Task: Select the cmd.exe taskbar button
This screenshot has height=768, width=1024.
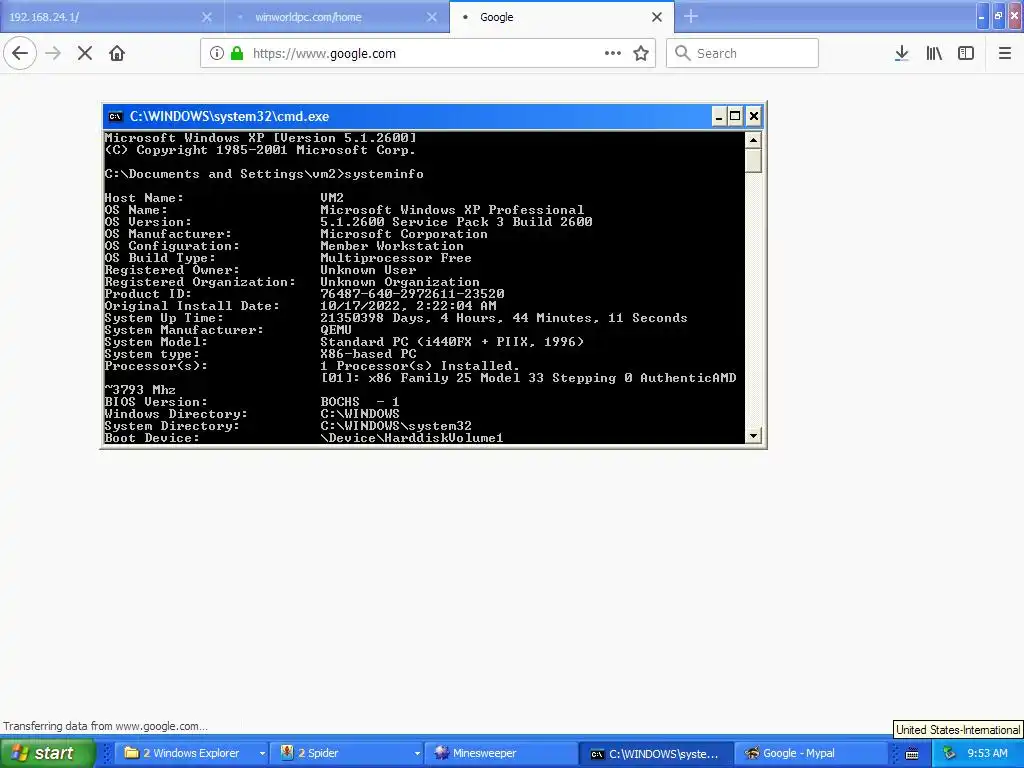Action: coord(656,754)
